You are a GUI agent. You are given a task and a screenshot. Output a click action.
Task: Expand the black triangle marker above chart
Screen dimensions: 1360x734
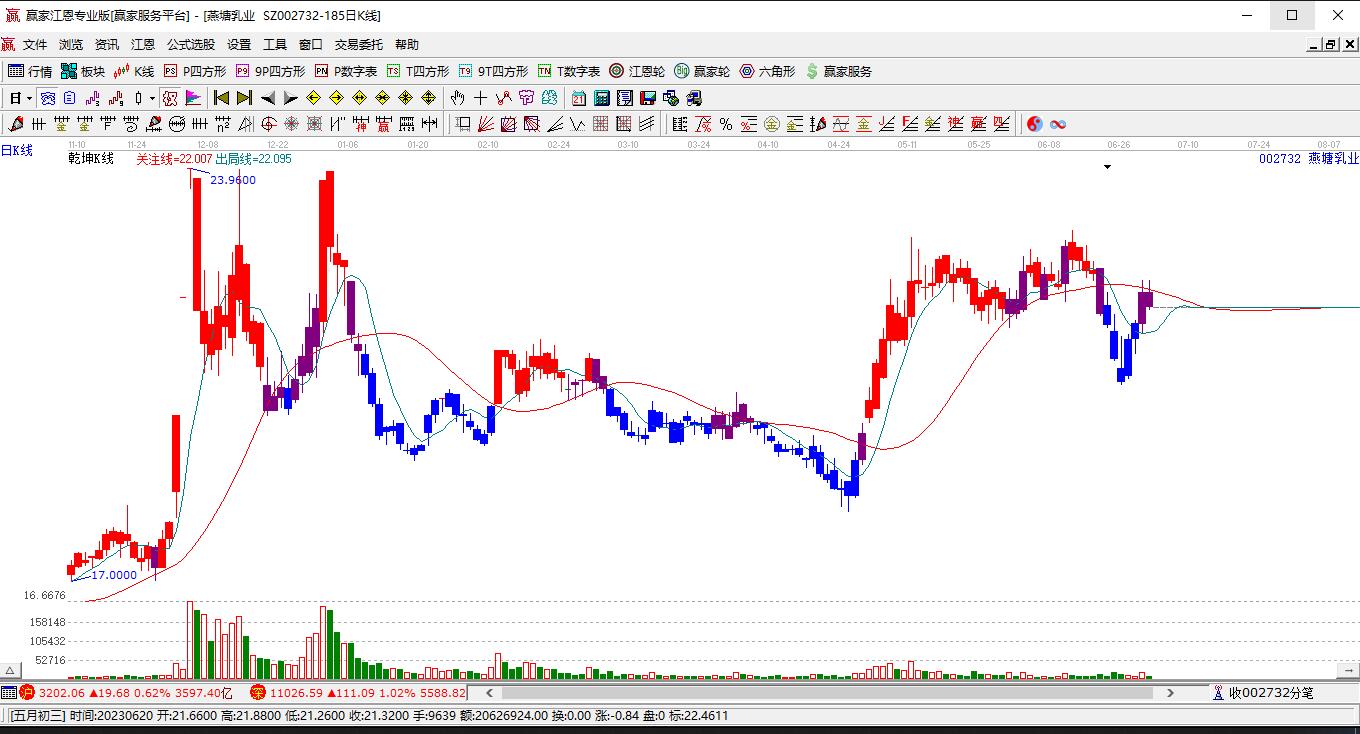pyautogui.click(x=1107, y=167)
